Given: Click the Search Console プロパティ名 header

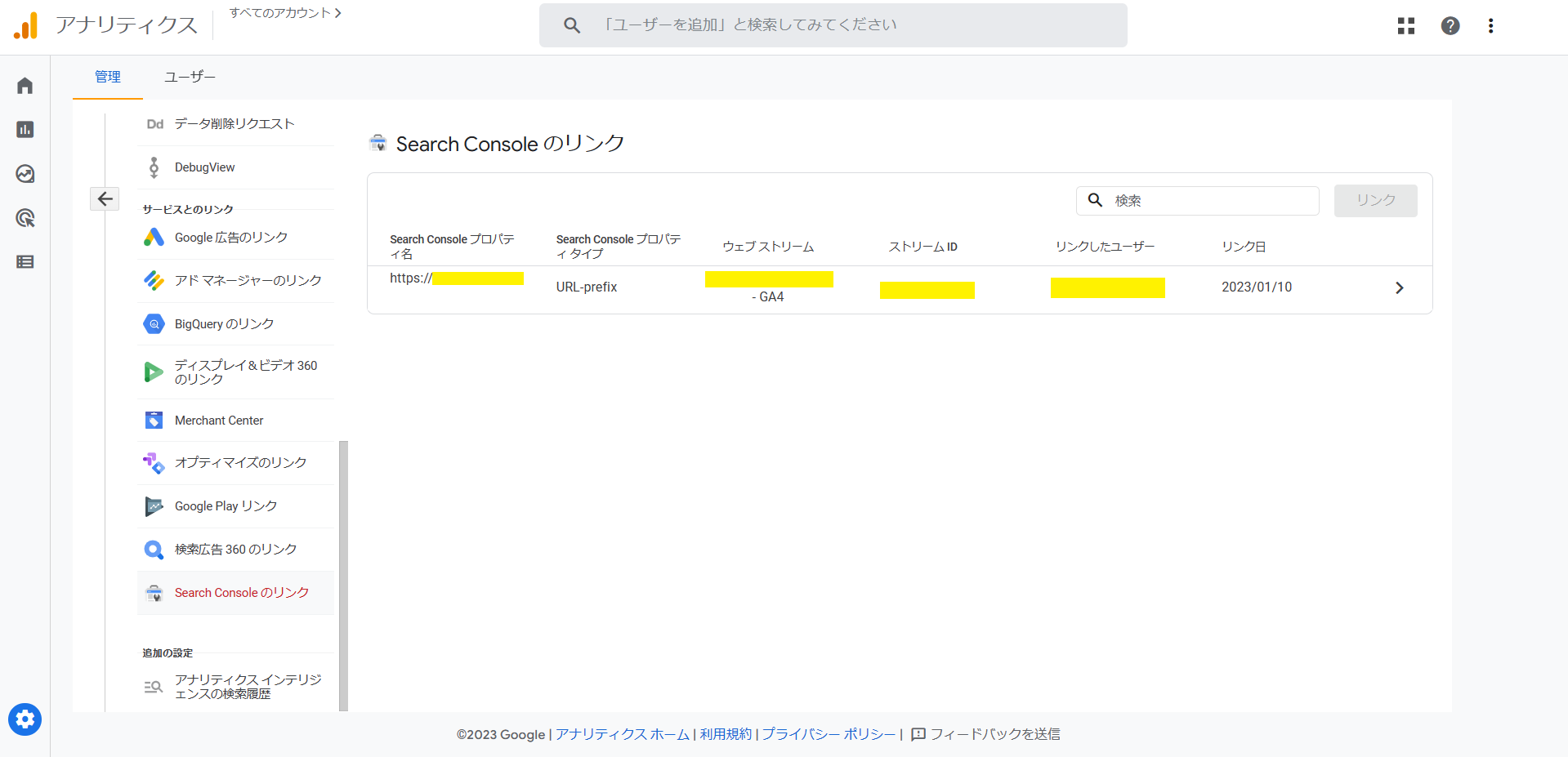Looking at the screenshot, I should click(x=452, y=247).
